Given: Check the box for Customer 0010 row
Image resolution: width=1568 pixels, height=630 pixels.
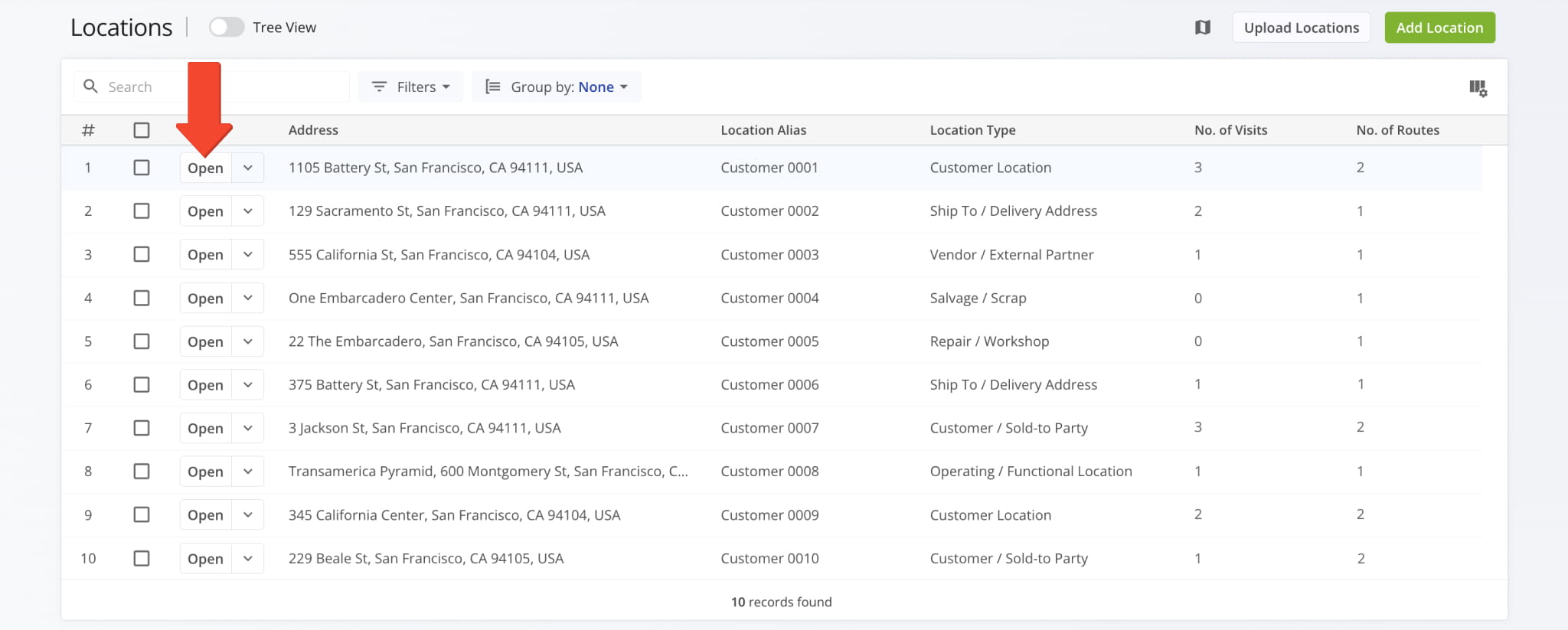Looking at the screenshot, I should click(x=142, y=558).
